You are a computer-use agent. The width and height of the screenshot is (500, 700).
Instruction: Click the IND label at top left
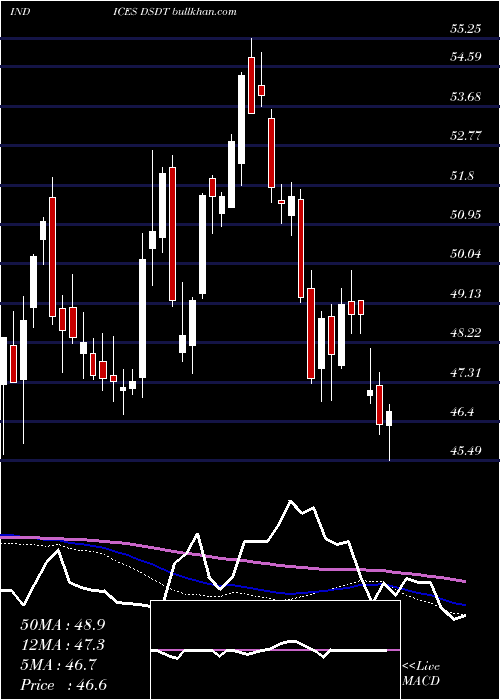20,12
